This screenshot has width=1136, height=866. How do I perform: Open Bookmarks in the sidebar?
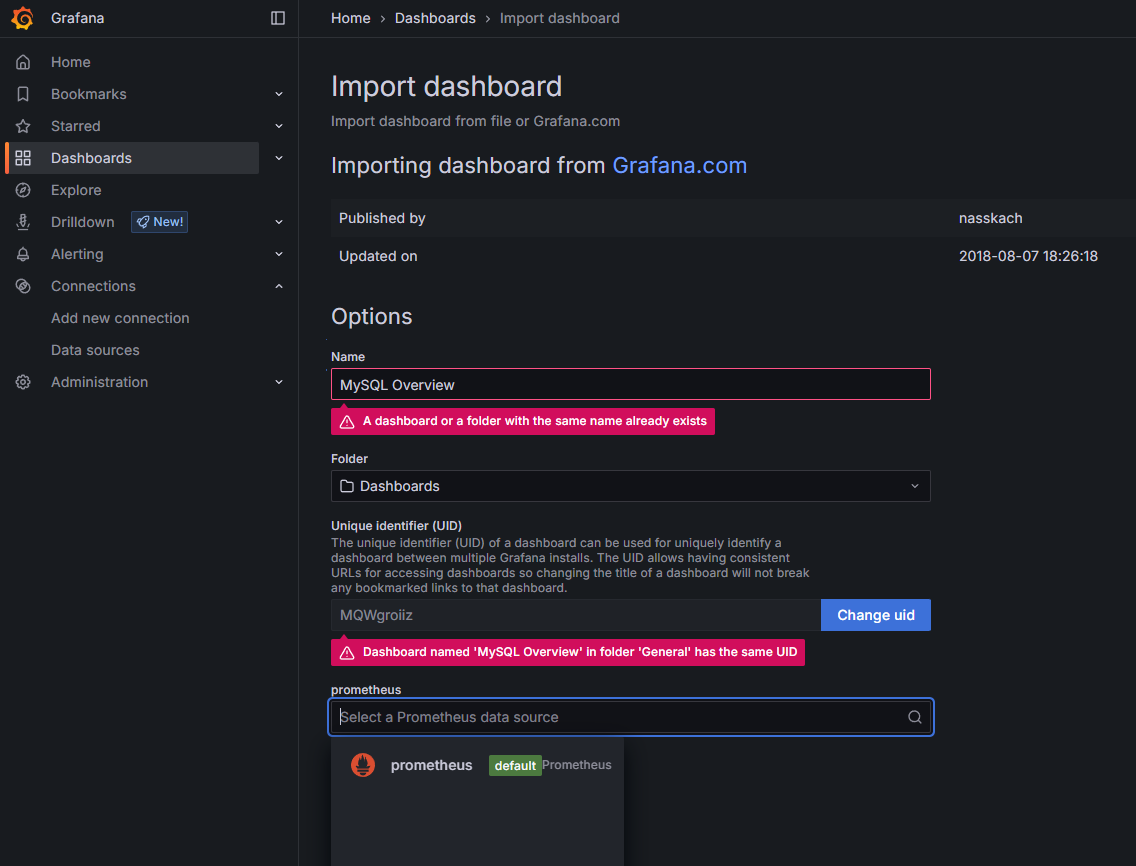coord(88,94)
